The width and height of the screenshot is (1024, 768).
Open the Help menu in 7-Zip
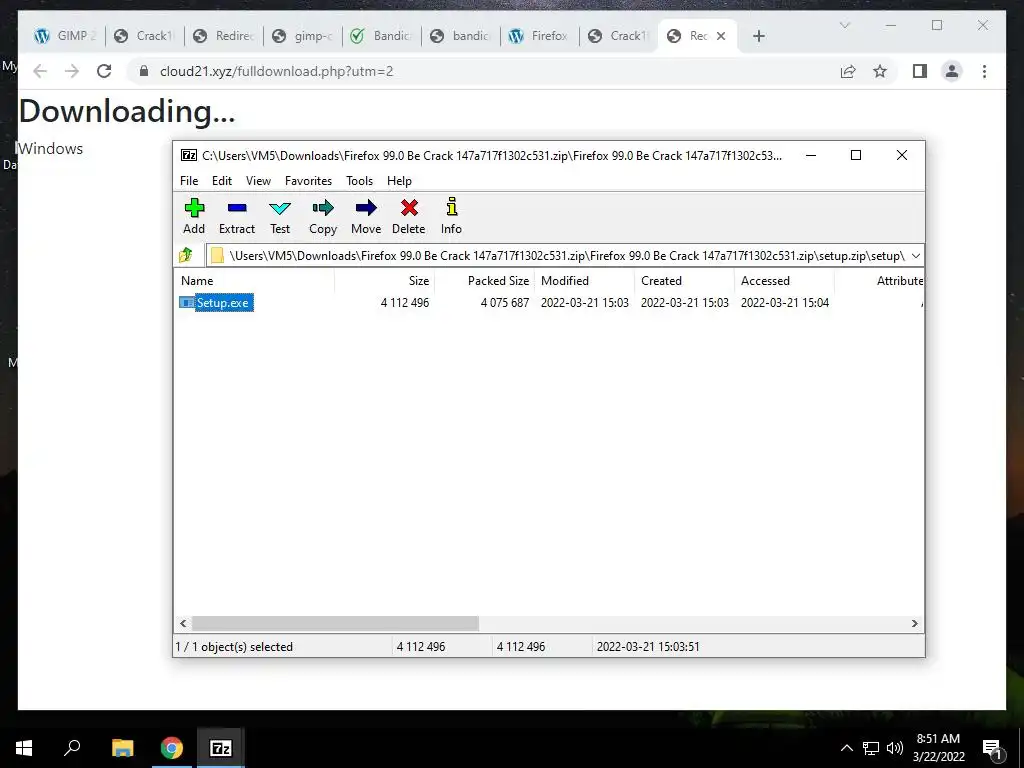pos(399,181)
